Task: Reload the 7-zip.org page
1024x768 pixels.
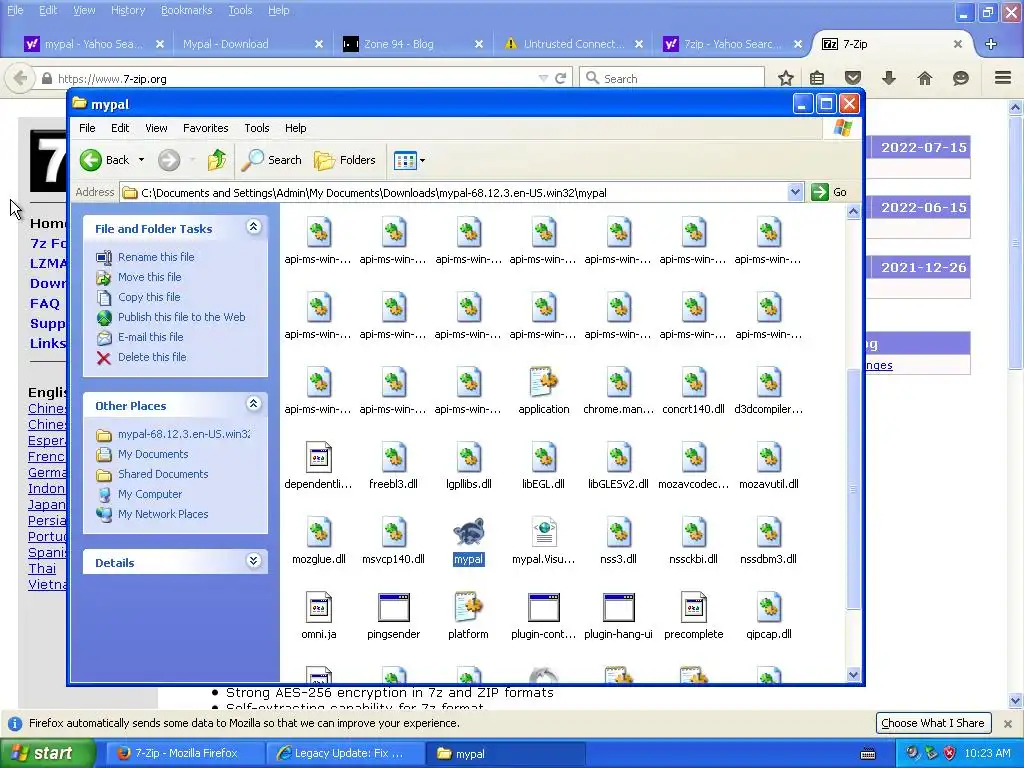Action: (560, 78)
